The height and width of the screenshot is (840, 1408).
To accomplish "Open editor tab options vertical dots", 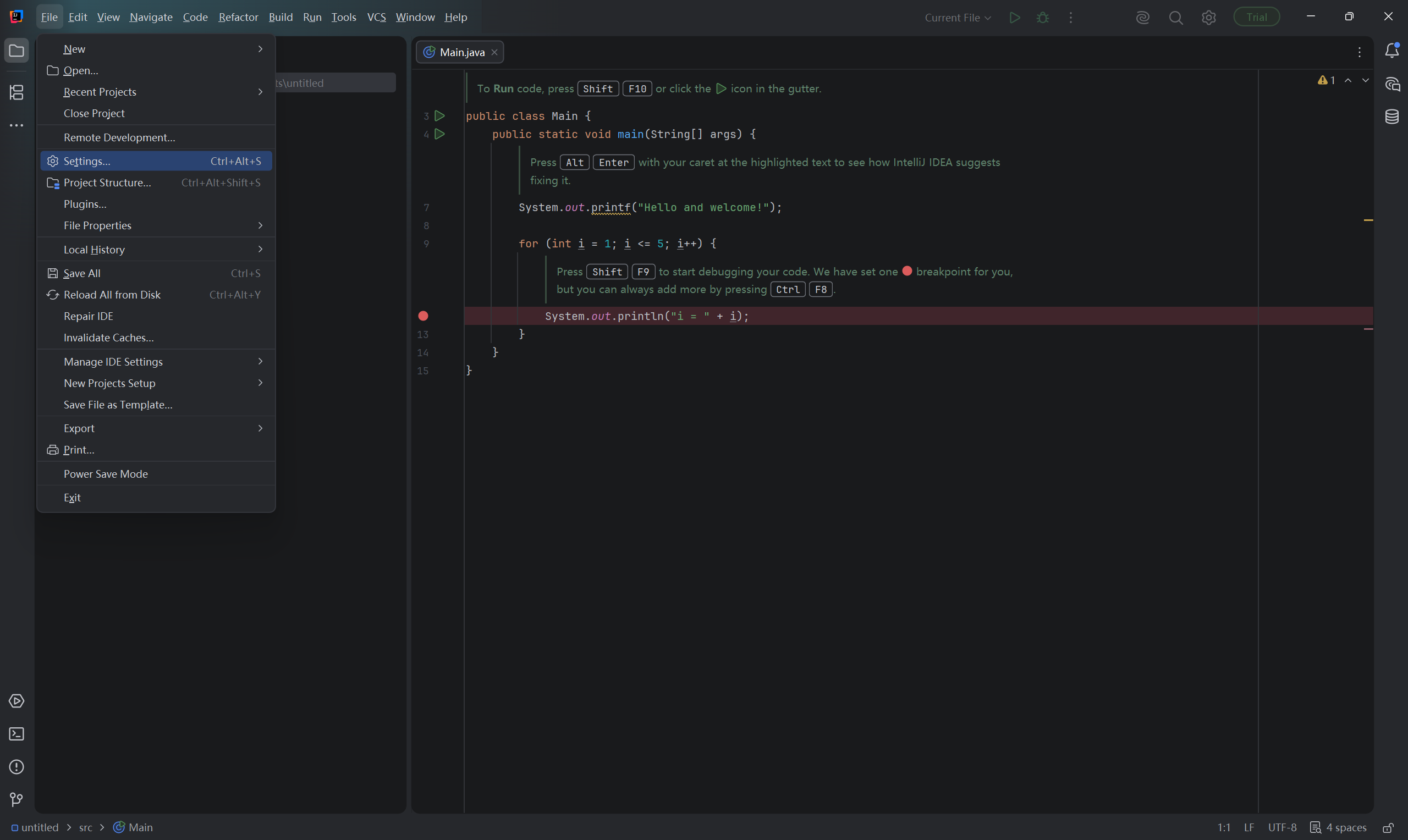I will coord(1359,52).
